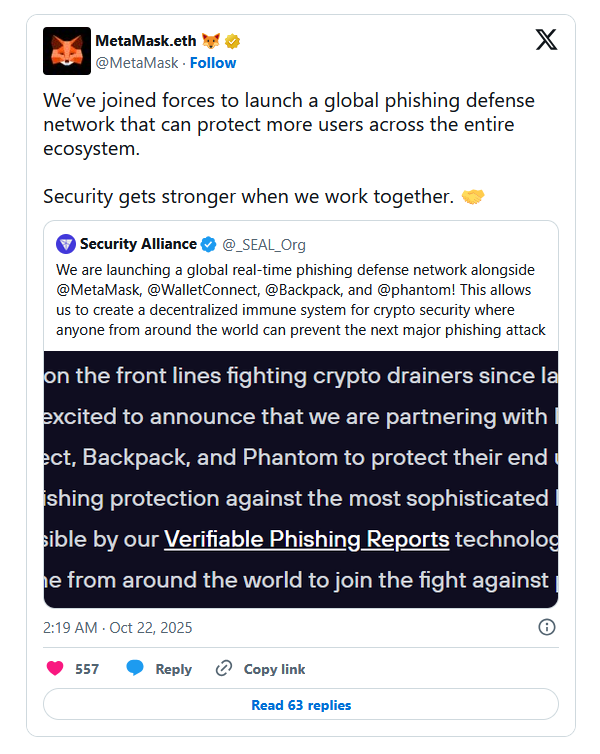Click the blue reply bubble icon
The width and height of the screenshot is (600, 754).
click(x=135, y=668)
